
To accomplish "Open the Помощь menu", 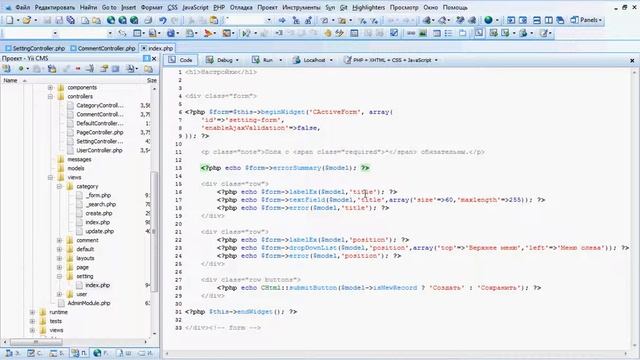I will 455,7.
